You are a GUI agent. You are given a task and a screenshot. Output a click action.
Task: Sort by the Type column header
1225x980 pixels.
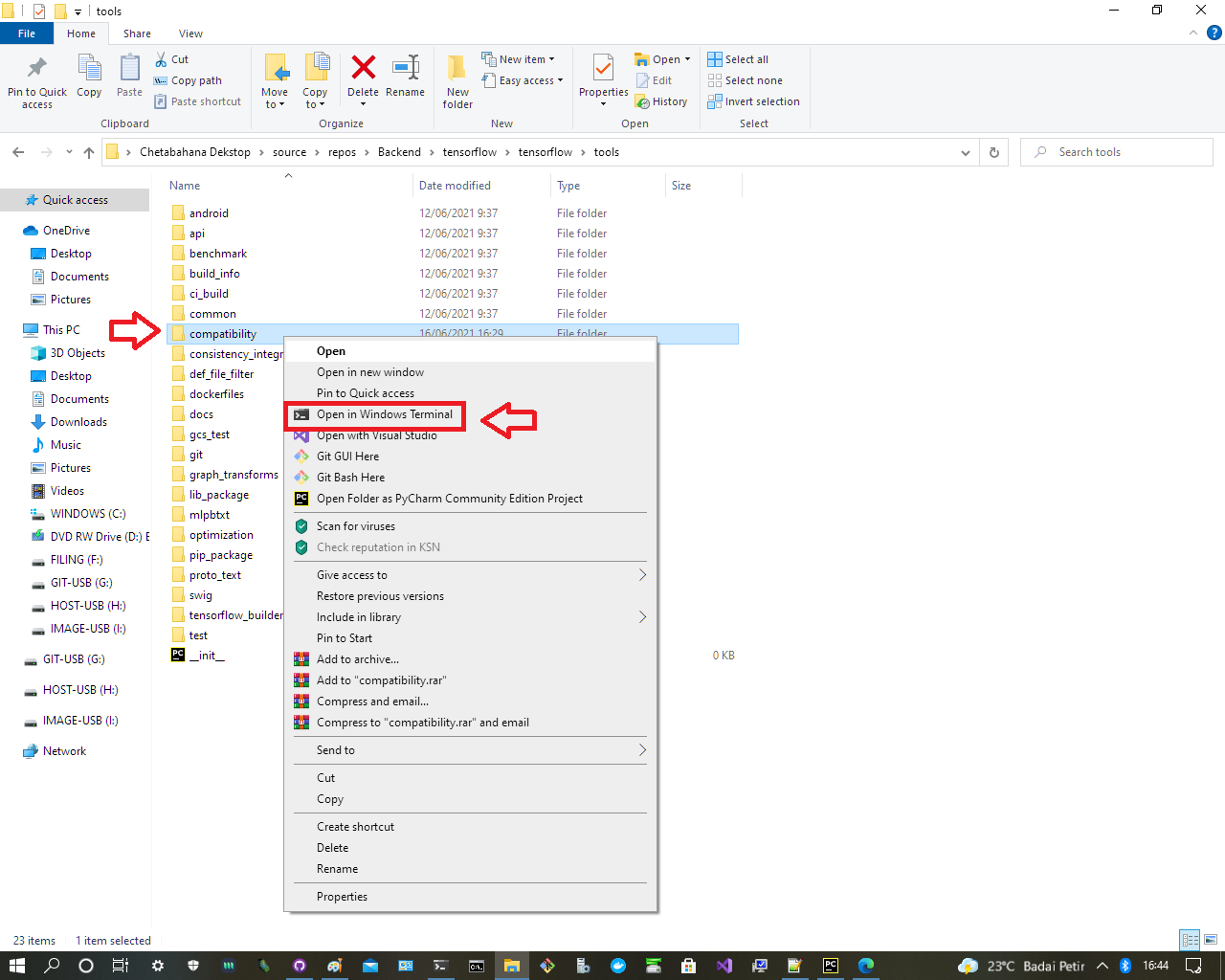click(608, 186)
